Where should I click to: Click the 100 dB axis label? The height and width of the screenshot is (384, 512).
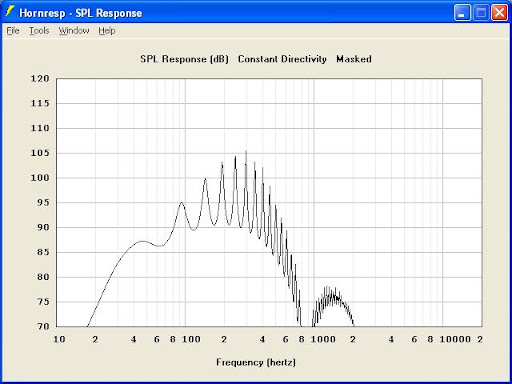(40, 178)
